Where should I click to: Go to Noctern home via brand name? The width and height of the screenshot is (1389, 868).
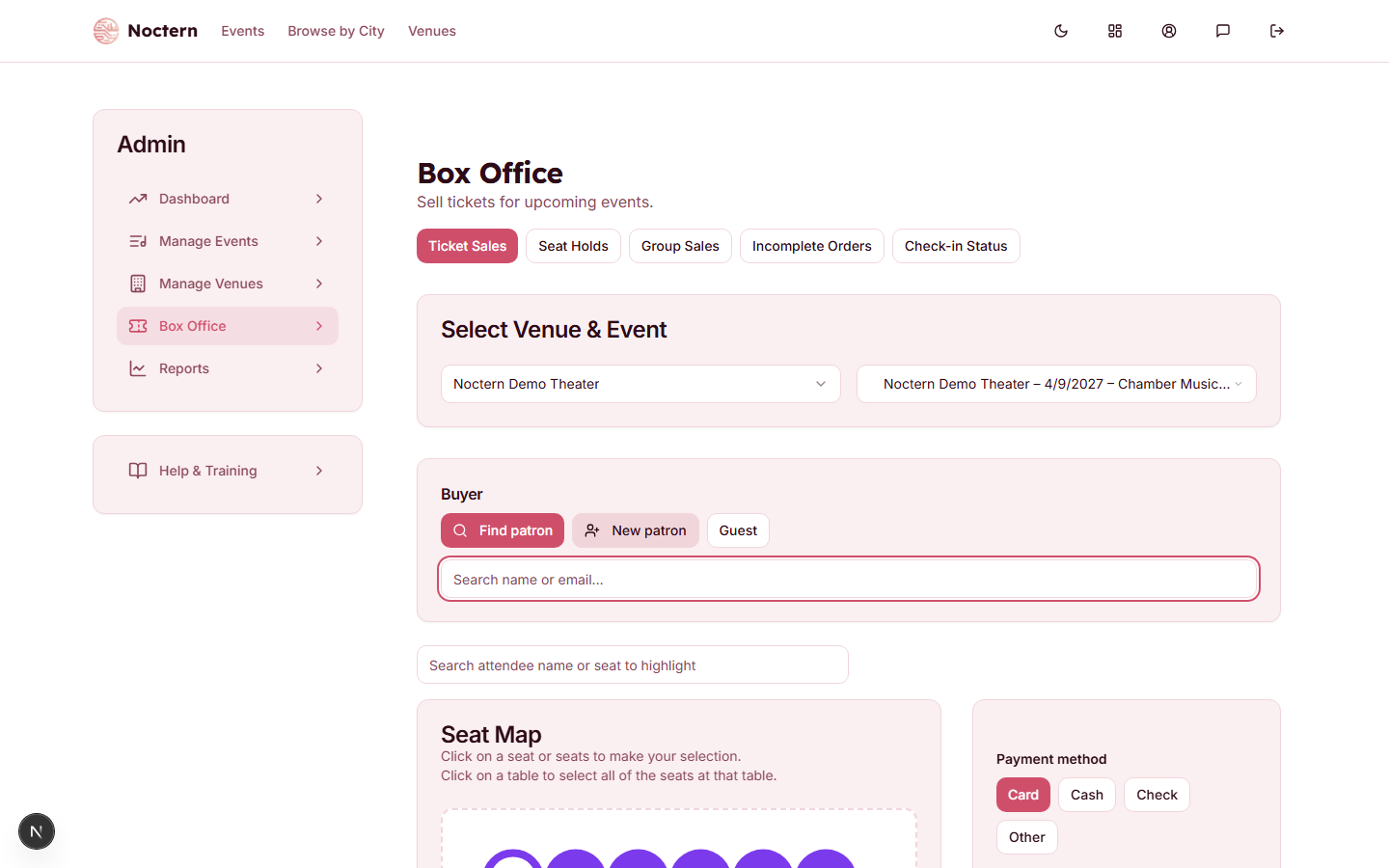(x=162, y=31)
